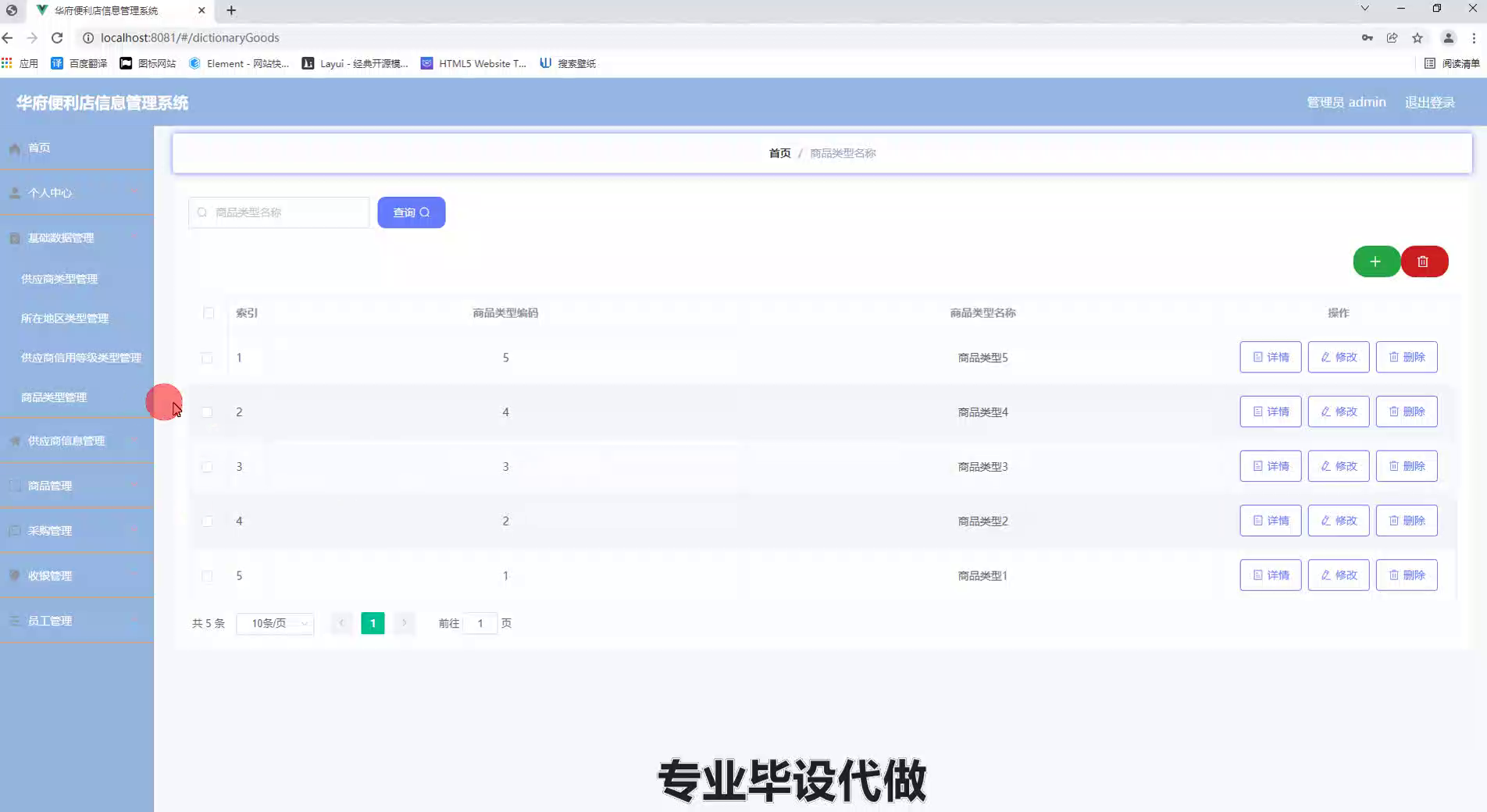1487x812 pixels.
Task: Click 删除 delete for 商品类型5
Action: click(1407, 357)
